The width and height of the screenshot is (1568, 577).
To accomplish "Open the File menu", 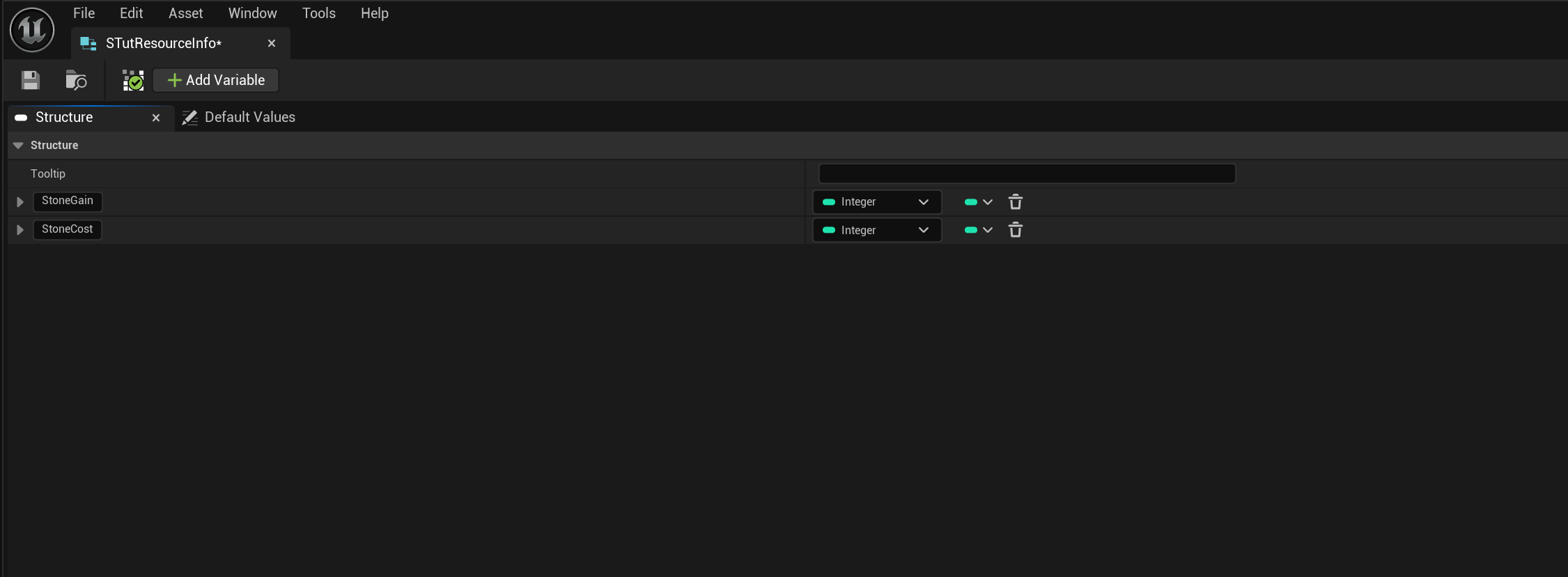I will pos(84,13).
